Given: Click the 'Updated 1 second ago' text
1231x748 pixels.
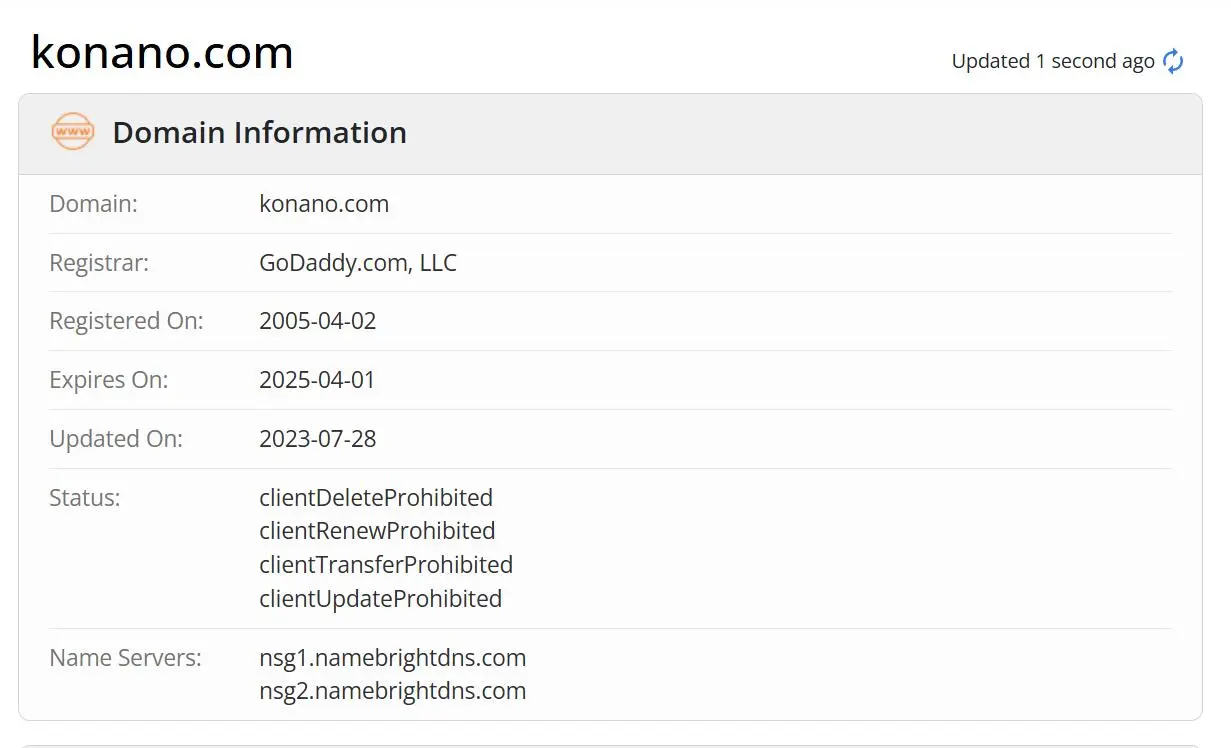Looking at the screenshot, I should [x=1053, y=61].
